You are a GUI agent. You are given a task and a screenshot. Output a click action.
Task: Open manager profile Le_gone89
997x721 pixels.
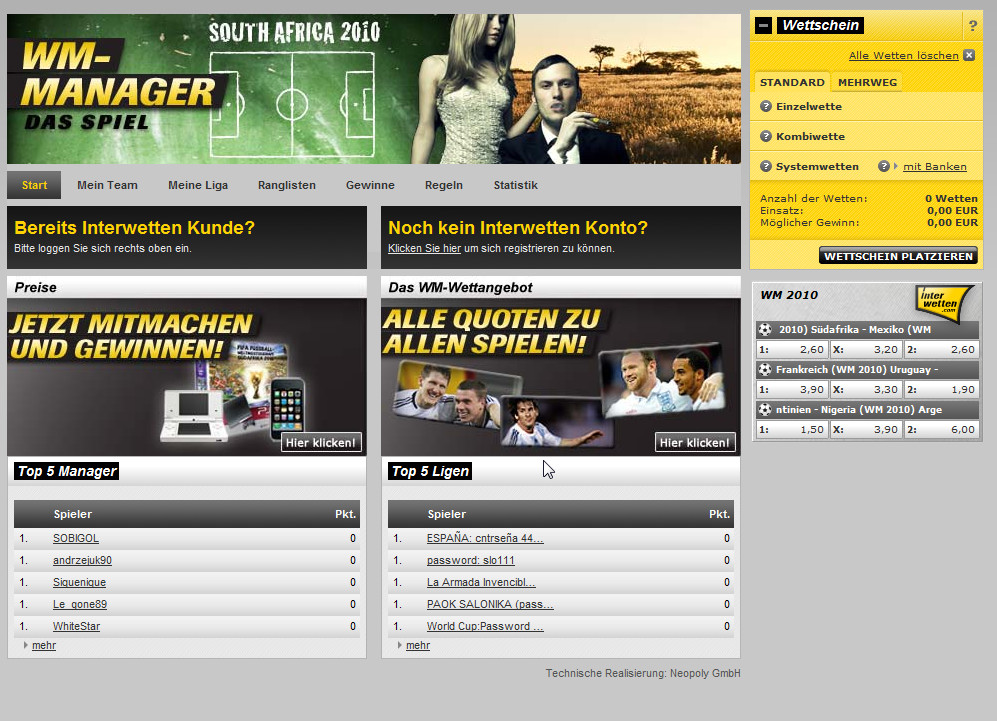[79, 604]
